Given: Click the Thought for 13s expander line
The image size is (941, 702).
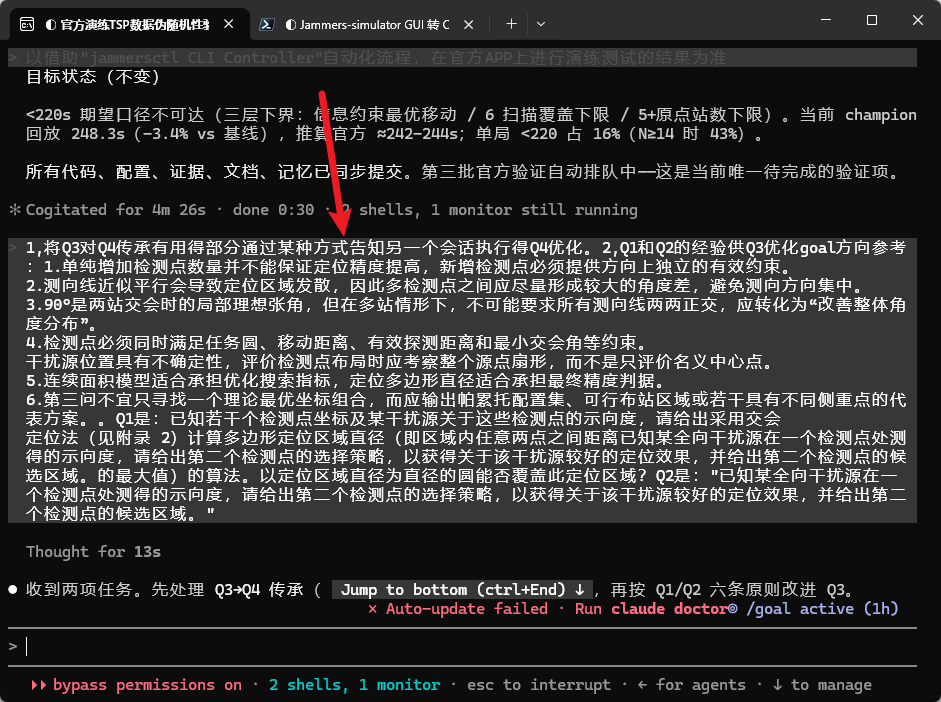Looking at the screenshot, I should tap(93, 552).
